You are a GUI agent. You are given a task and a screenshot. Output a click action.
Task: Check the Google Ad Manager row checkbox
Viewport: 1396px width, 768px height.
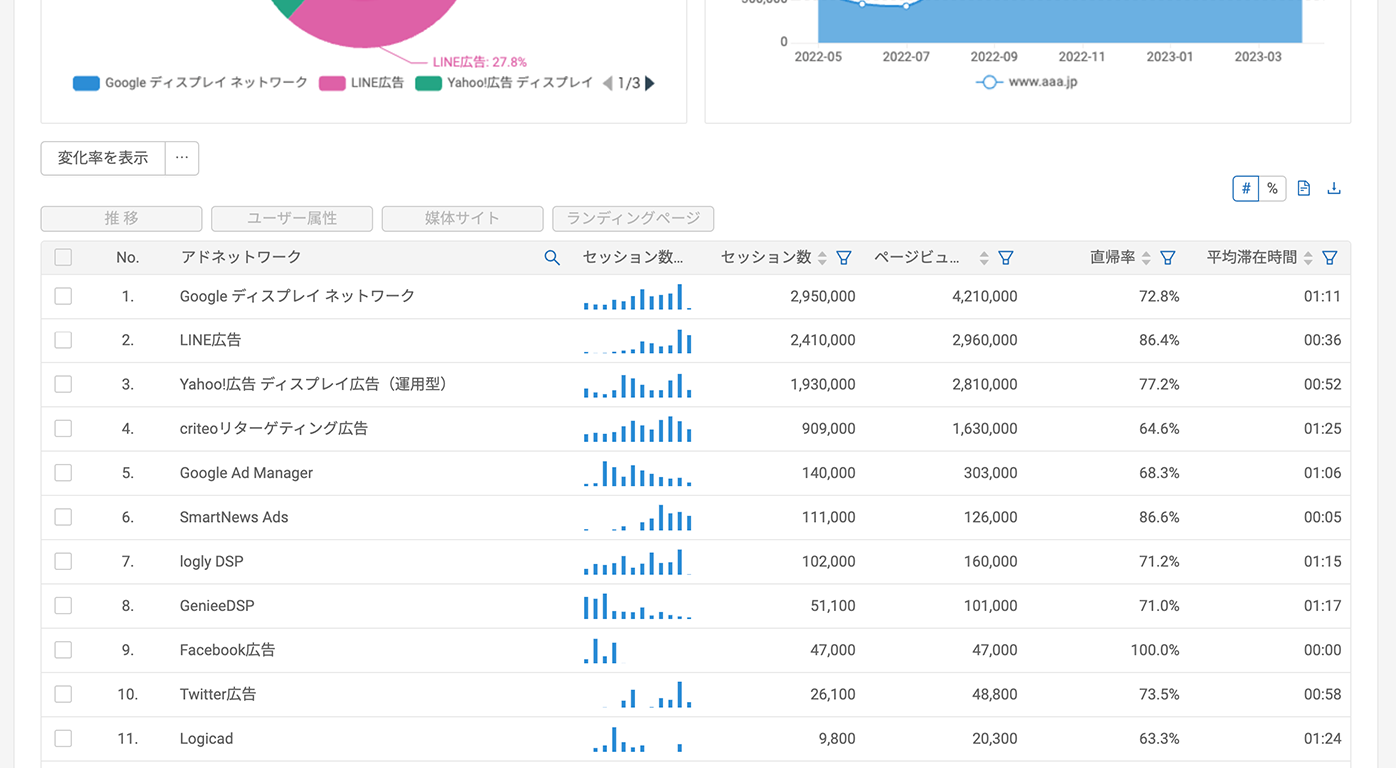(x=63, y=473)
